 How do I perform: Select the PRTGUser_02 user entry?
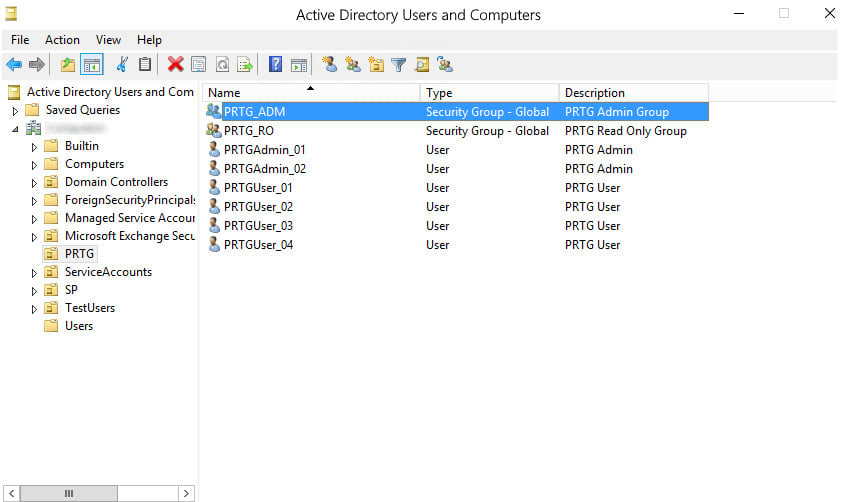click(258, 206)
